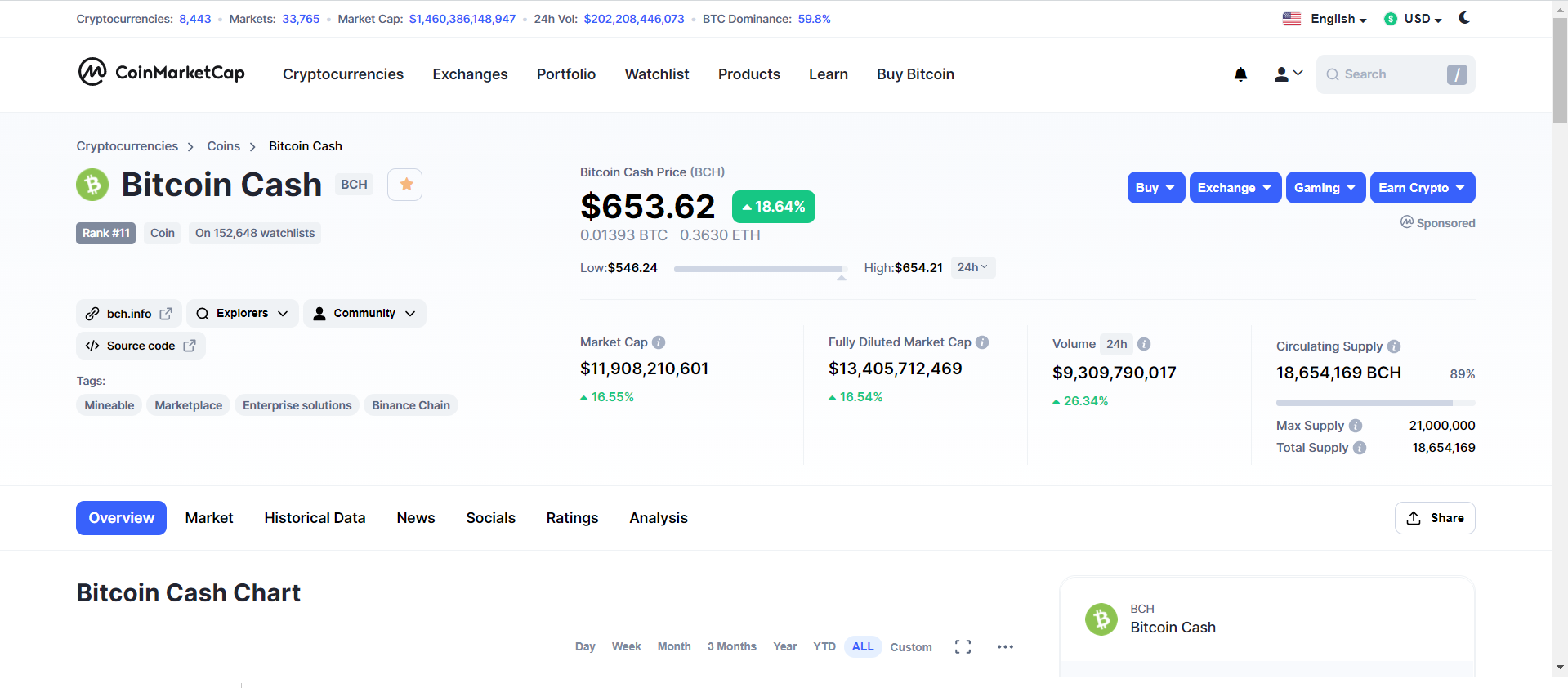1568x688 pixels.
Task: Select the Day chart range
Action: tap(585, 646)
